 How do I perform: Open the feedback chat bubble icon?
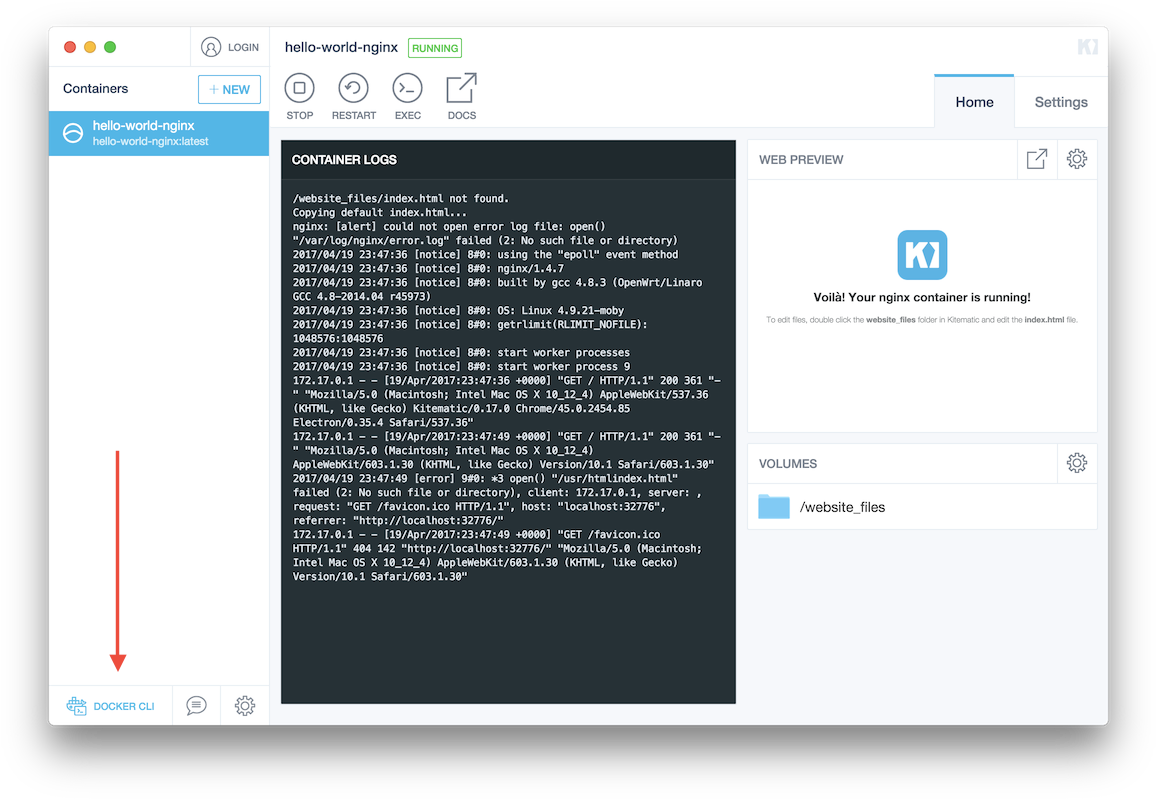point(196,706)
